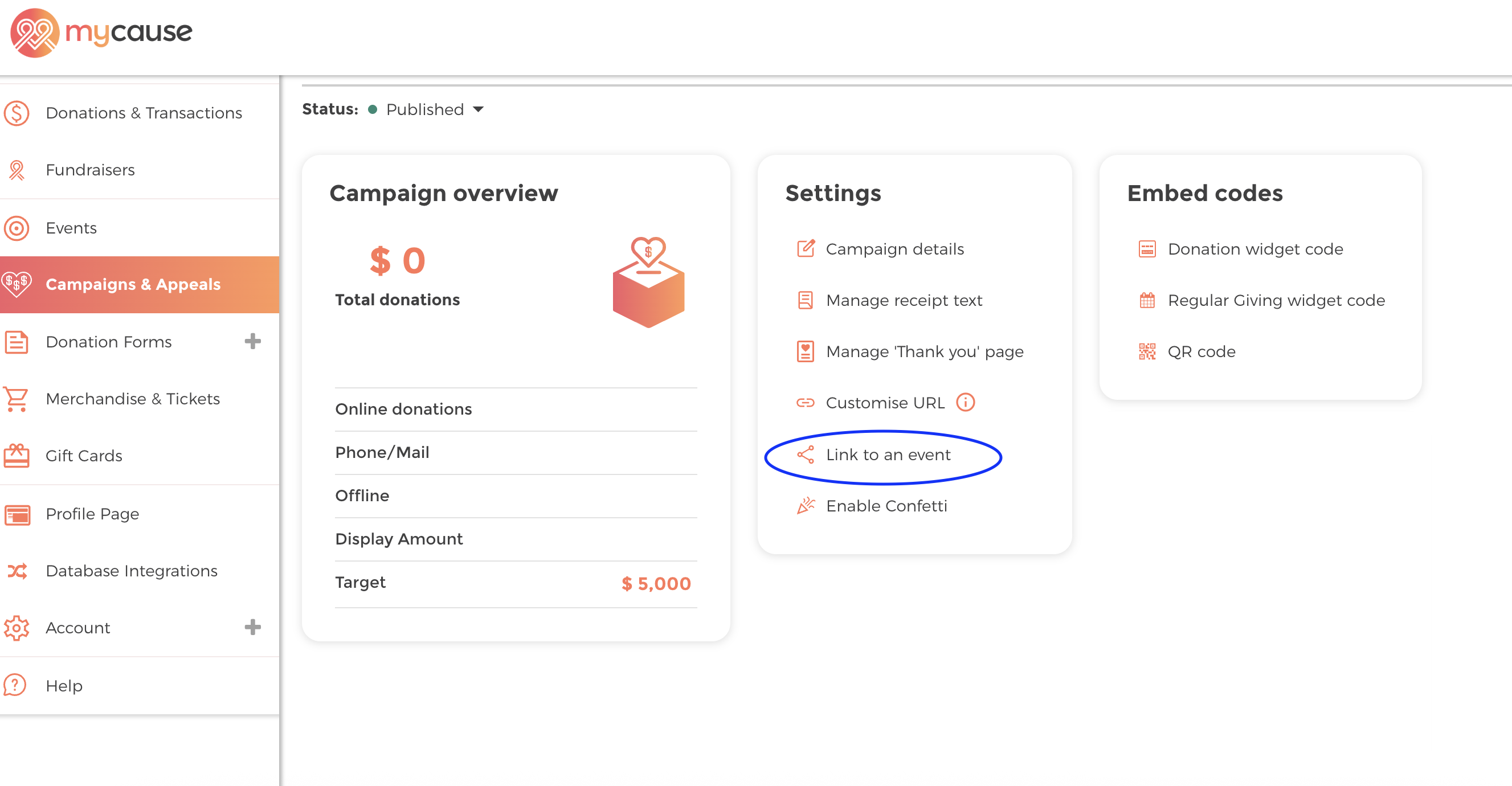Screen dimensions: 1512x786
Task: Click the Events target icon in sidebar
Action: point(17,228)
